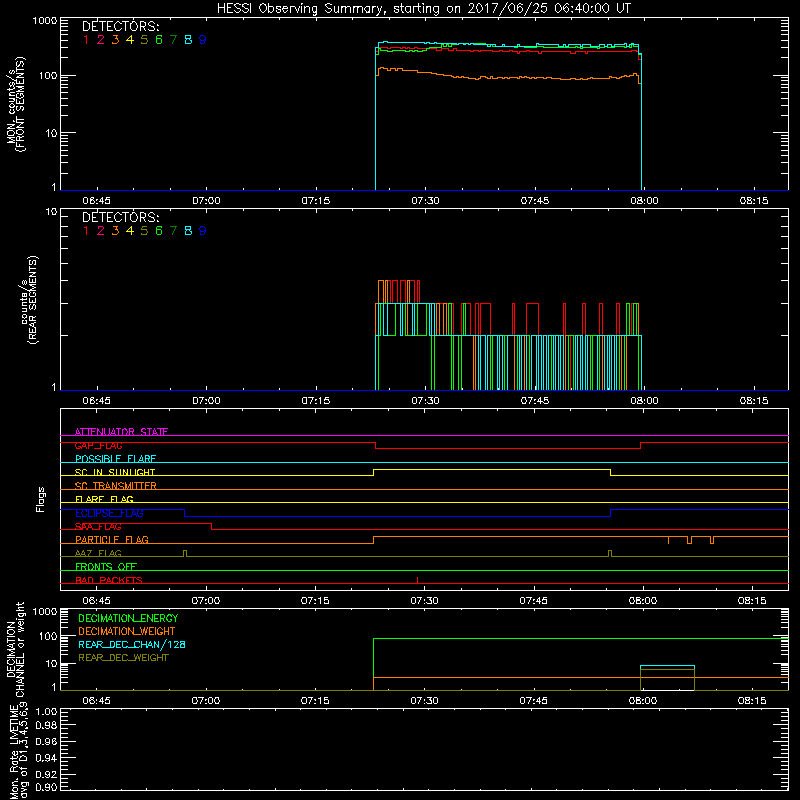Click 07:15 time label under rear segments plot
This screenshot has height=800, width=800.
click(315, 401)
